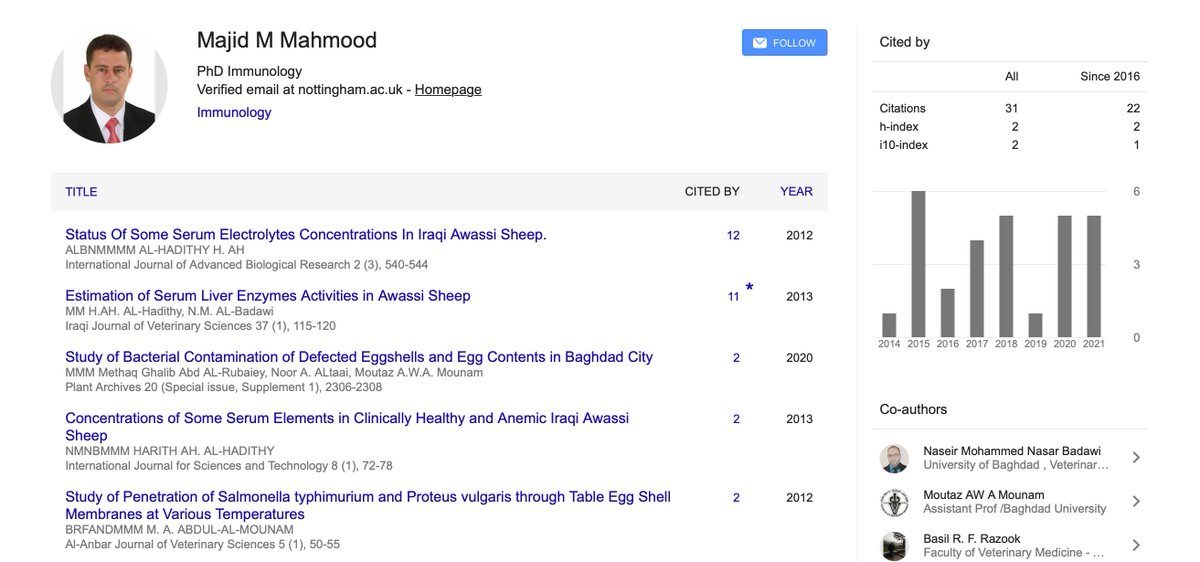
Task: Open the Defected Eggshells contamination study
Action: tap(359, 357)
